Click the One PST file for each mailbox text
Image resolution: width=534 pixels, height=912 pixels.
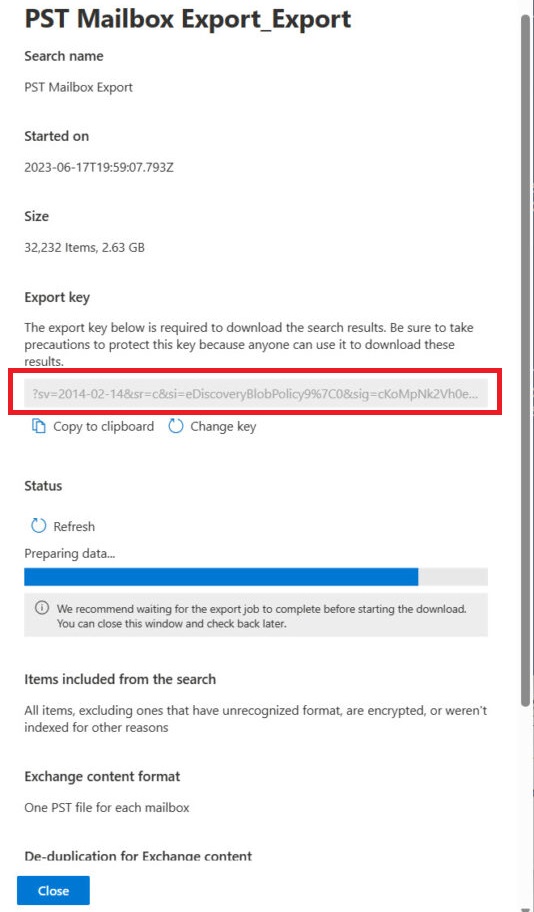(106, 807)
